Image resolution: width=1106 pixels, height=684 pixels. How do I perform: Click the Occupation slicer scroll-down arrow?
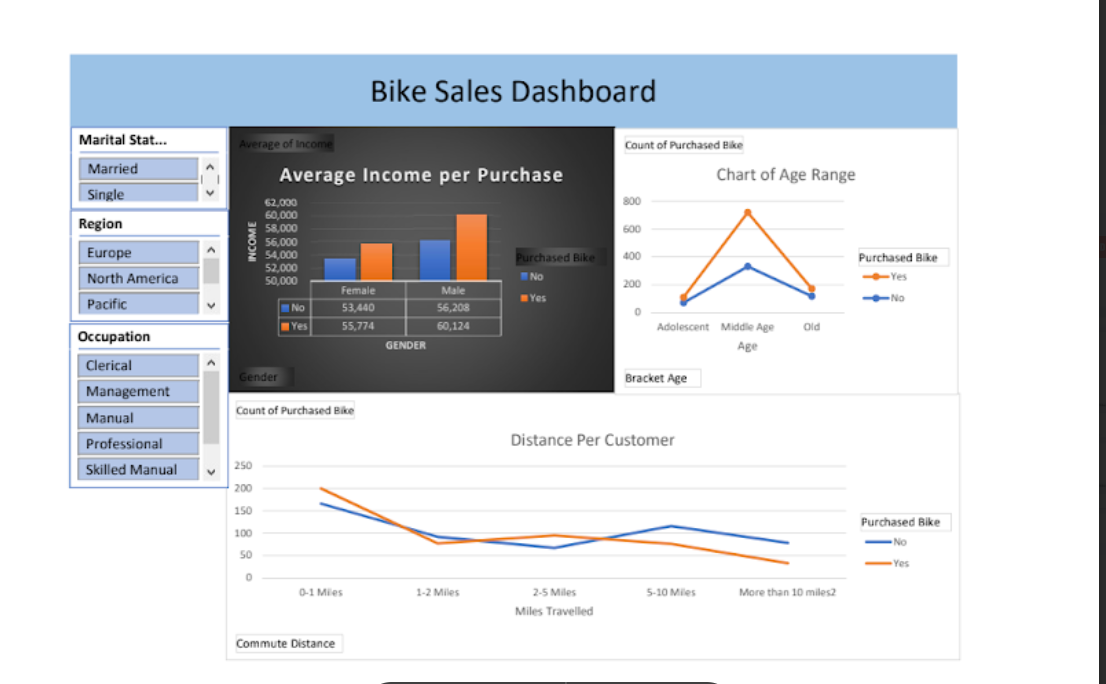pyautogui.click(x=210, y=471)
